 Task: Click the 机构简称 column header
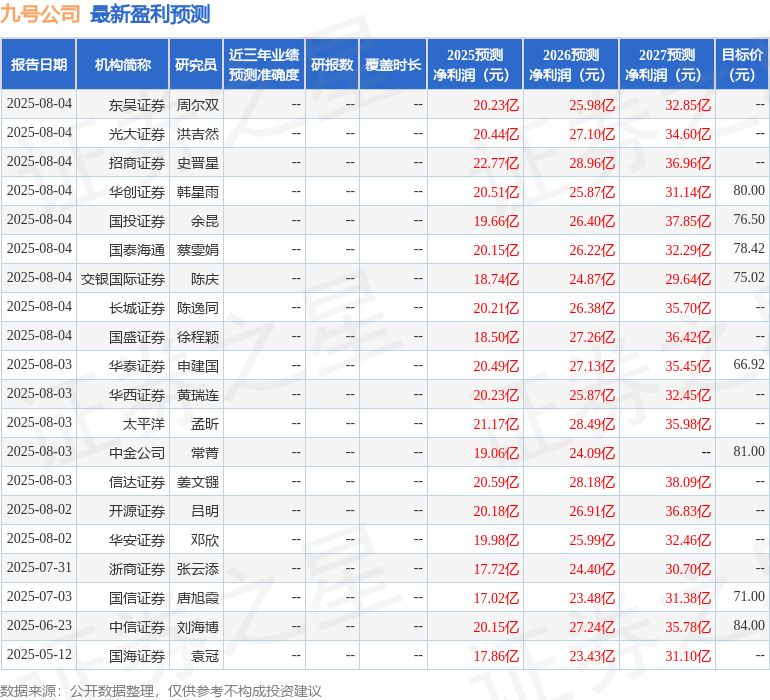123,65
